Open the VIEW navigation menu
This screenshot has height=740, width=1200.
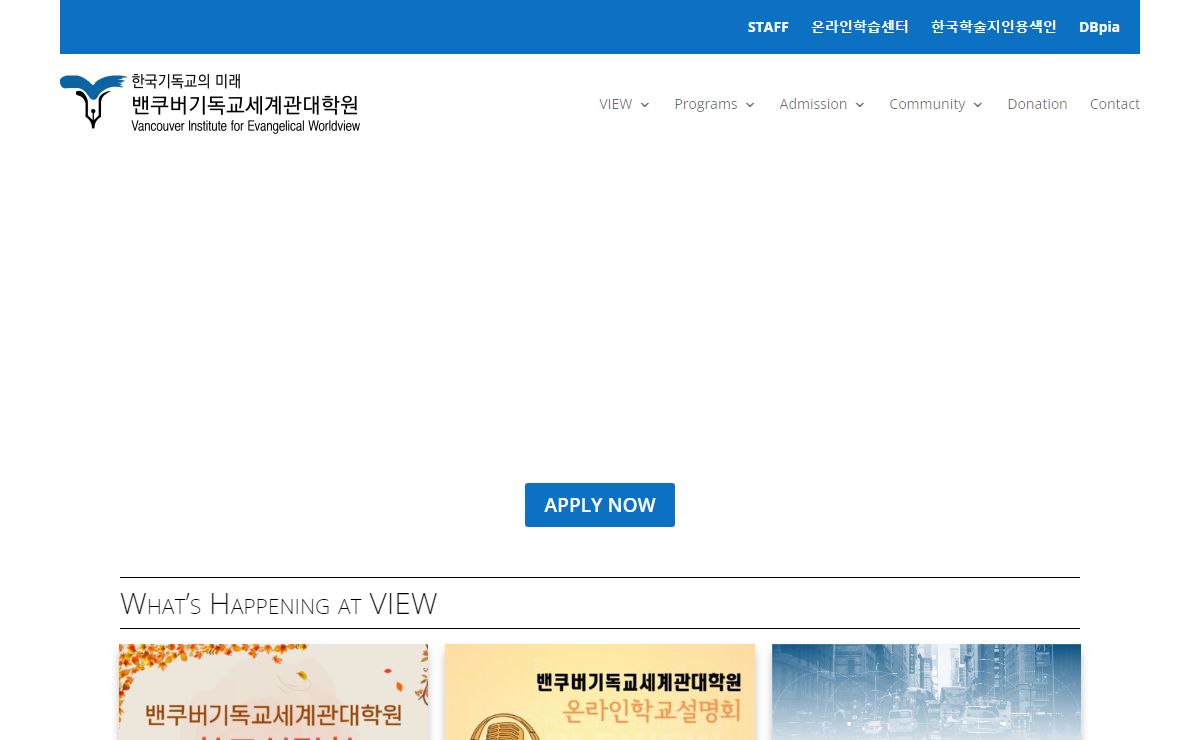tap(616, 104)
